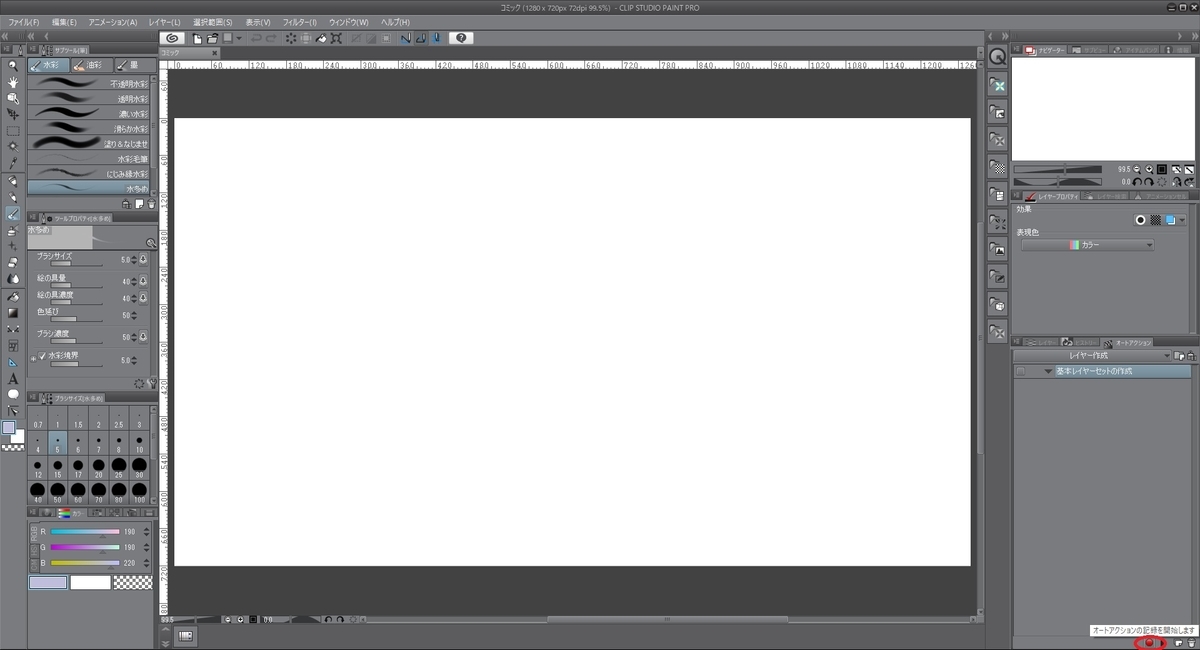This screenshot has width=1200, height=650.
Task: Open レイヤー作成 action set dropdown
Action: [x=1092, y=355]
